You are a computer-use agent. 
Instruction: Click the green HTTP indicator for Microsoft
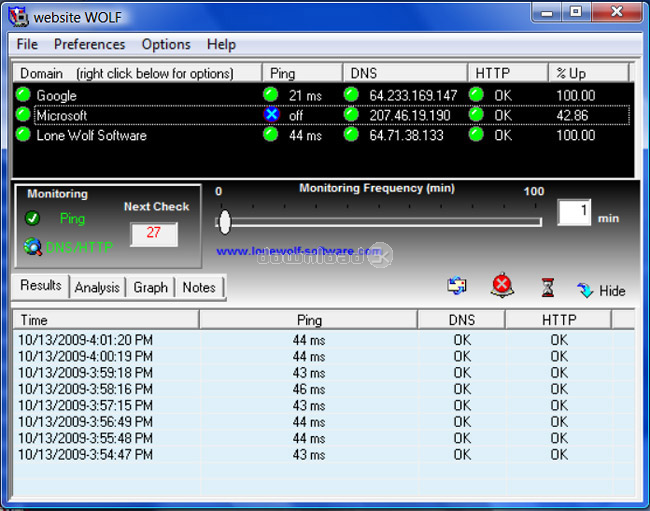(x=476, y=114)
